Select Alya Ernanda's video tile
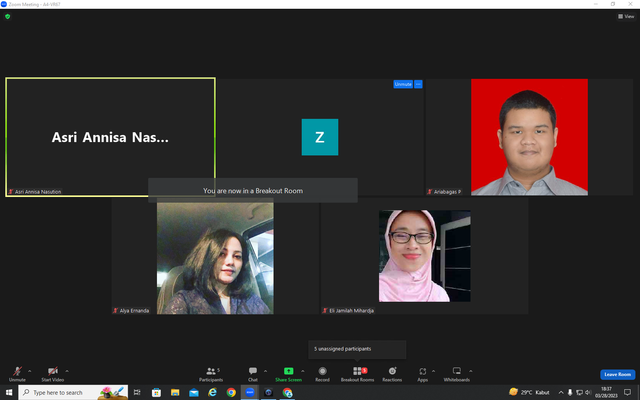Screen dimensions: 640x400 click(x=215, y=256)
